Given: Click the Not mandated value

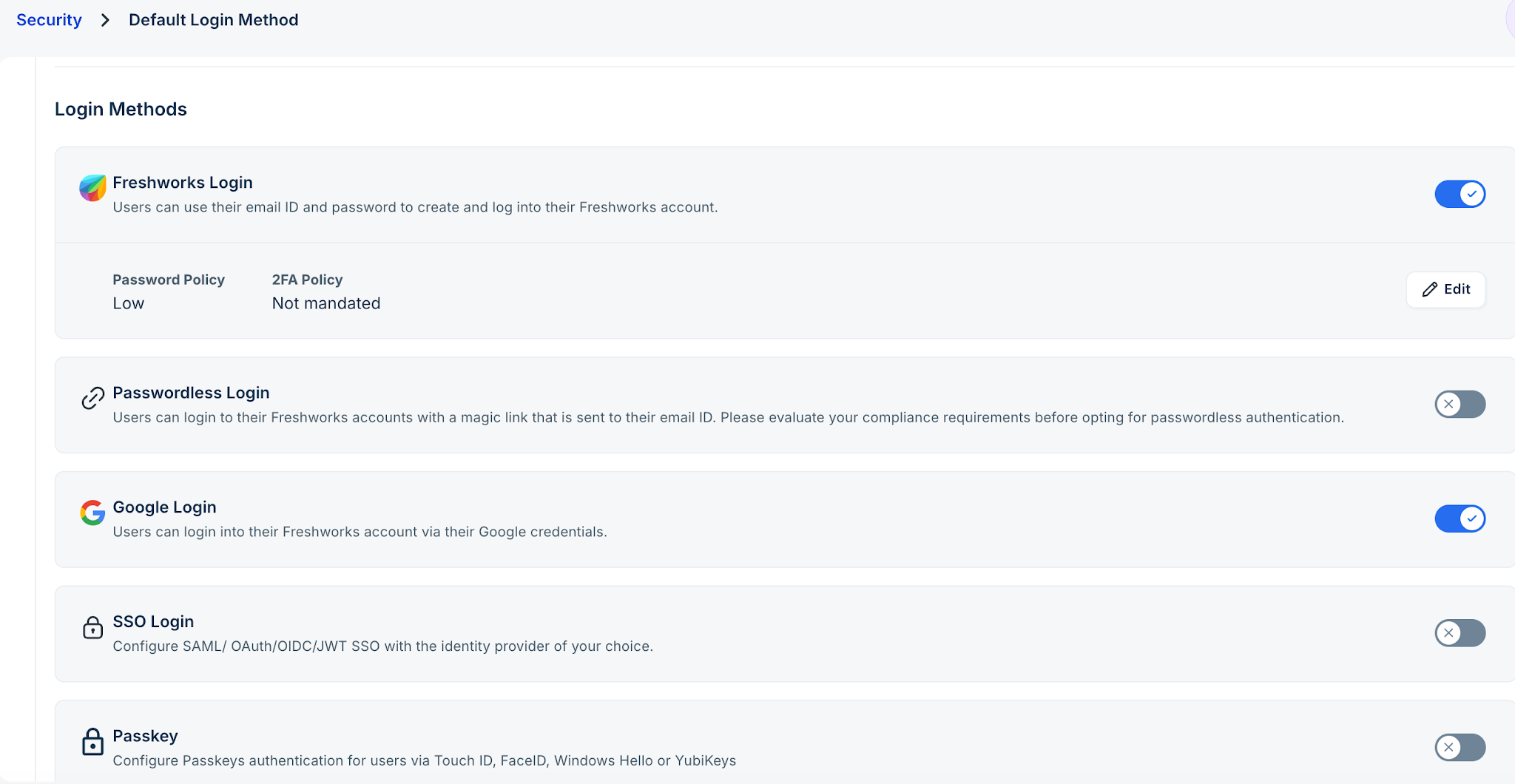Looking at the screenshot, I should click(x=326, y=303).
